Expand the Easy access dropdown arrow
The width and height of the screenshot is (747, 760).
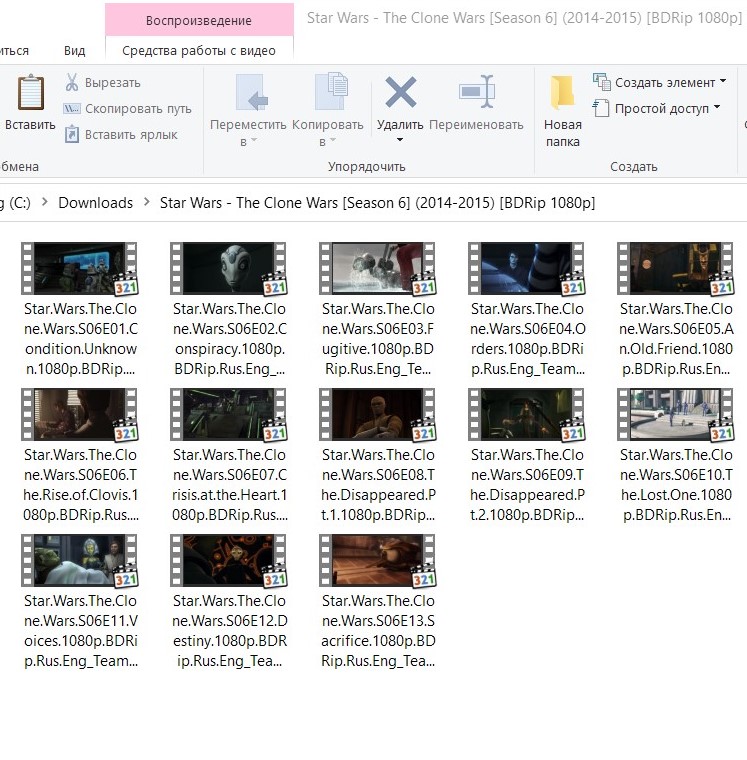click(717, 107)
